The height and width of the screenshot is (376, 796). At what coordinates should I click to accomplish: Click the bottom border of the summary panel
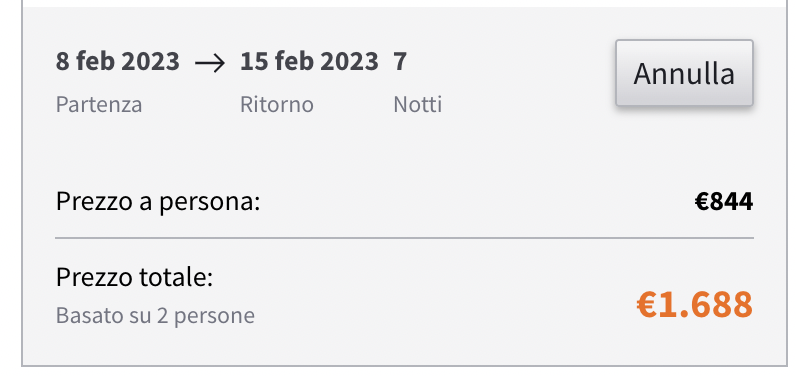point(405,366)
